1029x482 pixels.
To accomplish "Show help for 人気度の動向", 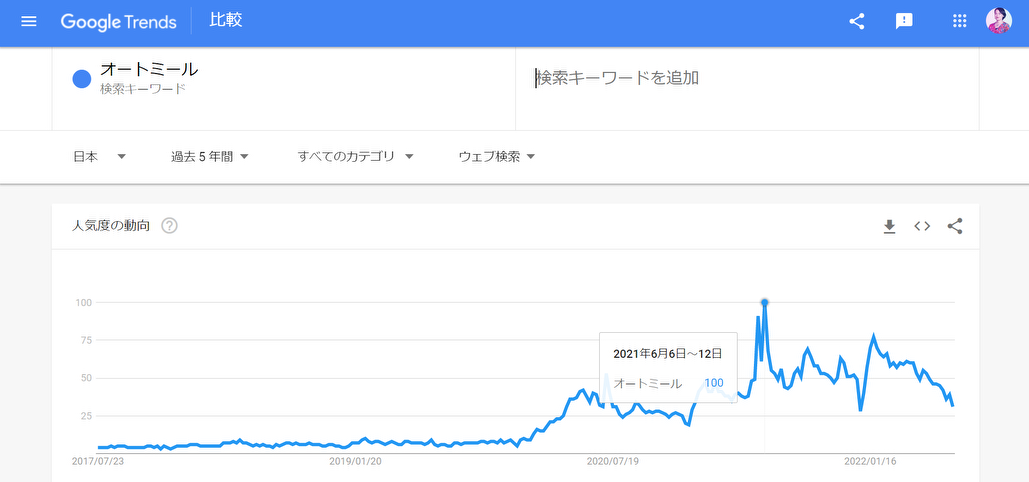I will click(x=169, y=227).
